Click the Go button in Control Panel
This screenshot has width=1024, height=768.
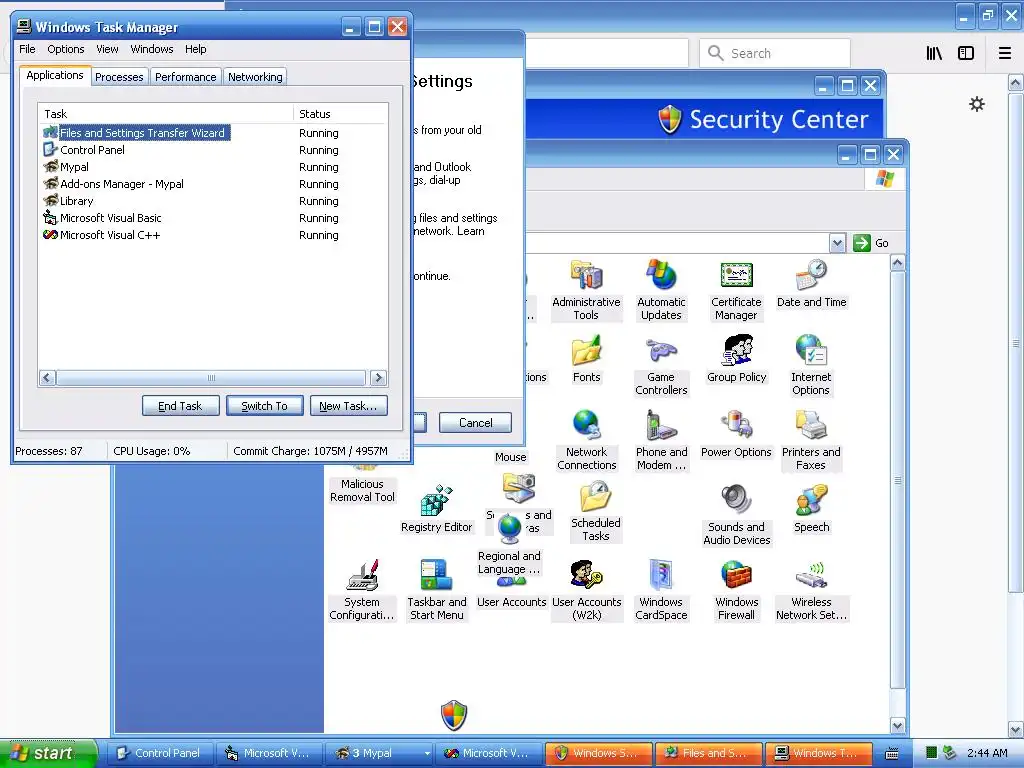click(x=871, y=243)
